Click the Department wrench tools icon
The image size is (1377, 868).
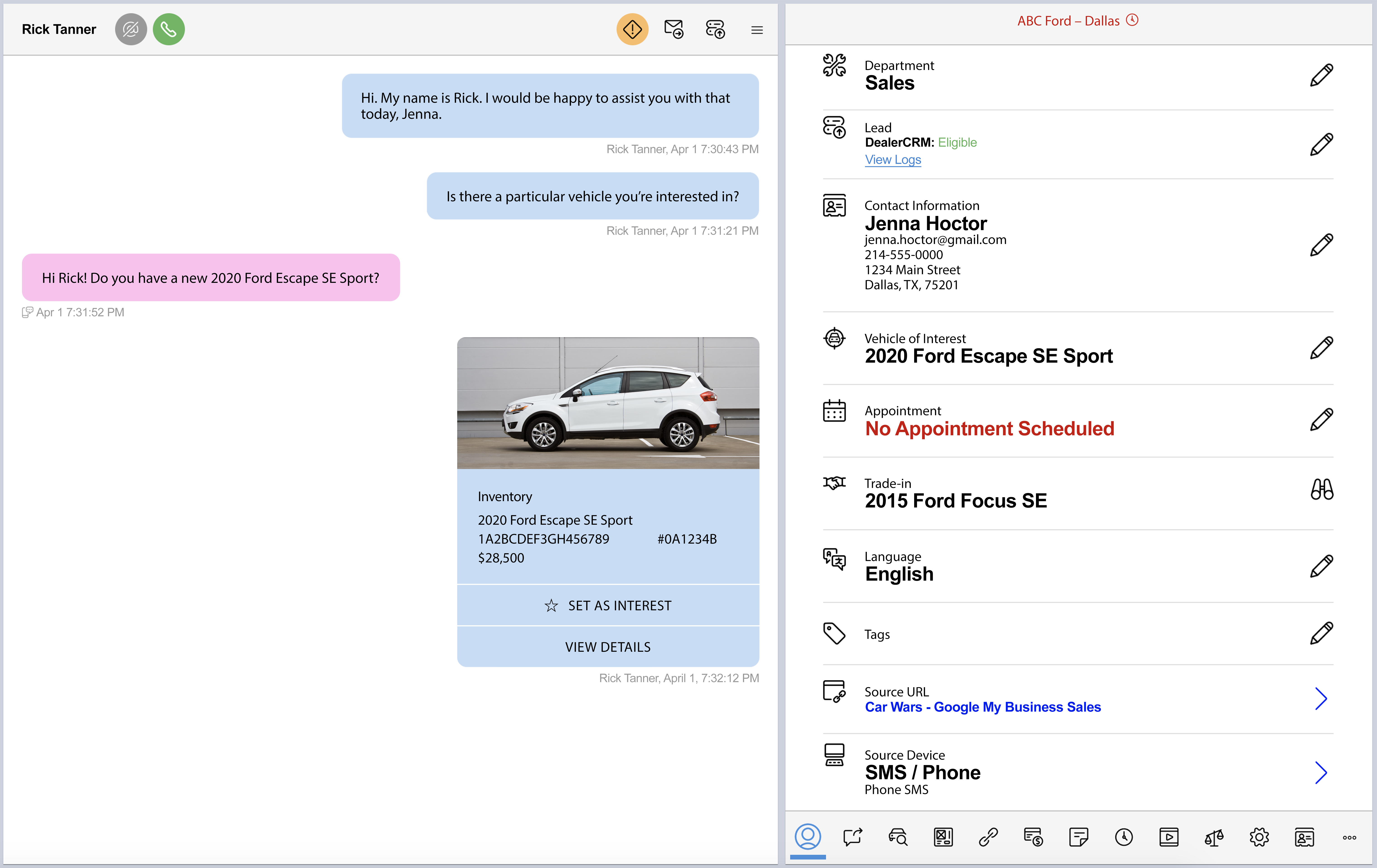834,65
